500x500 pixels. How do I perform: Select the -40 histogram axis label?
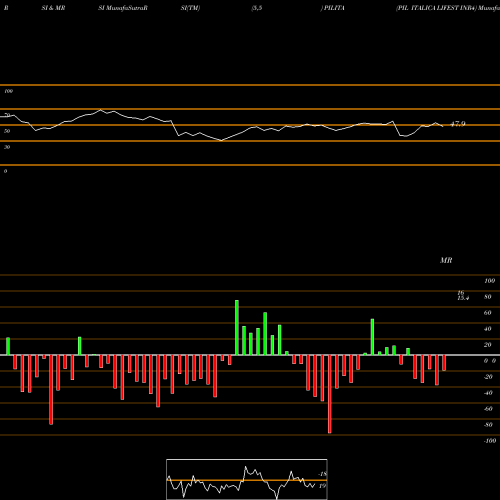click(488, 393)
